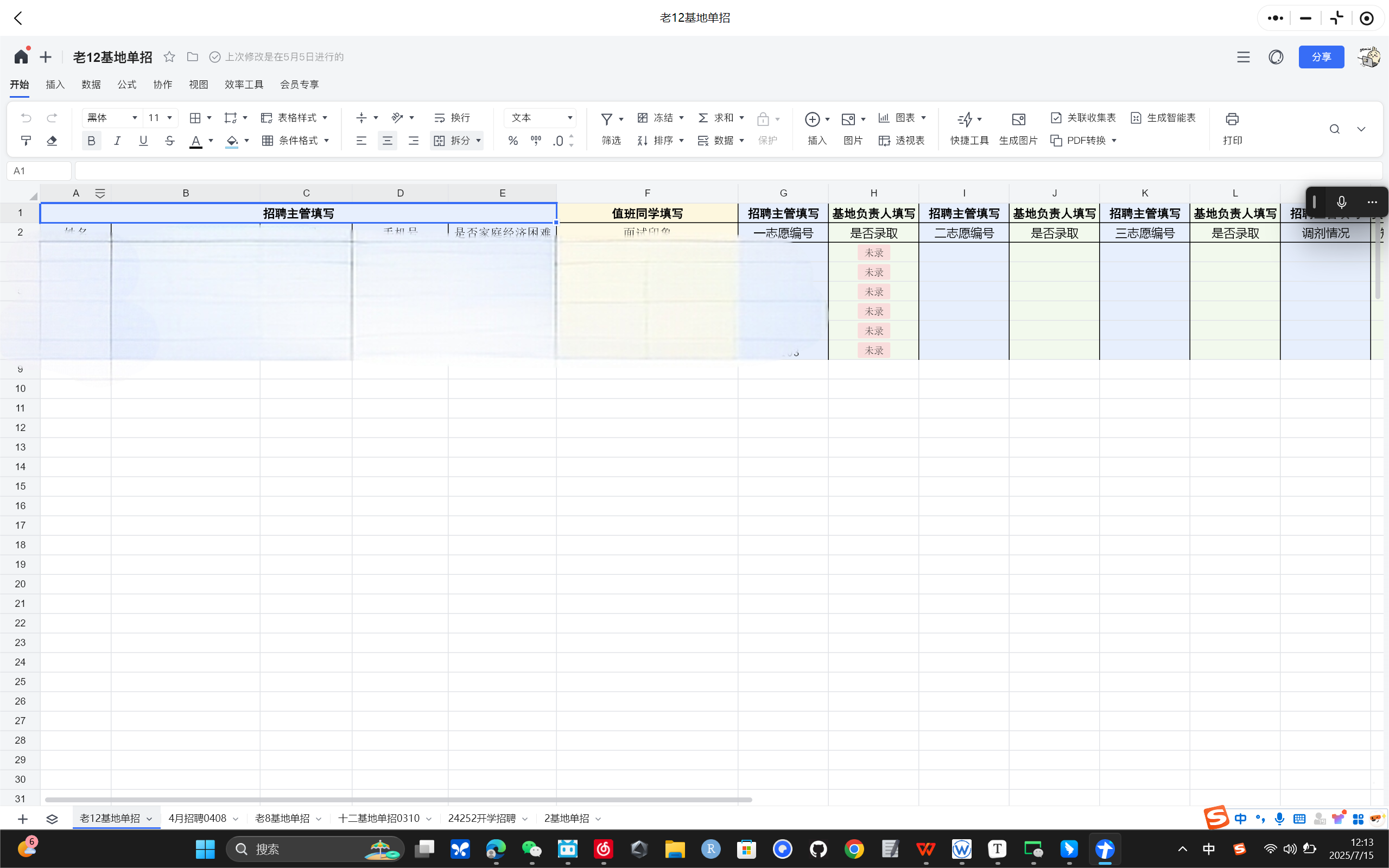
Task: Star this document as favorite
Action: point(169,57)
